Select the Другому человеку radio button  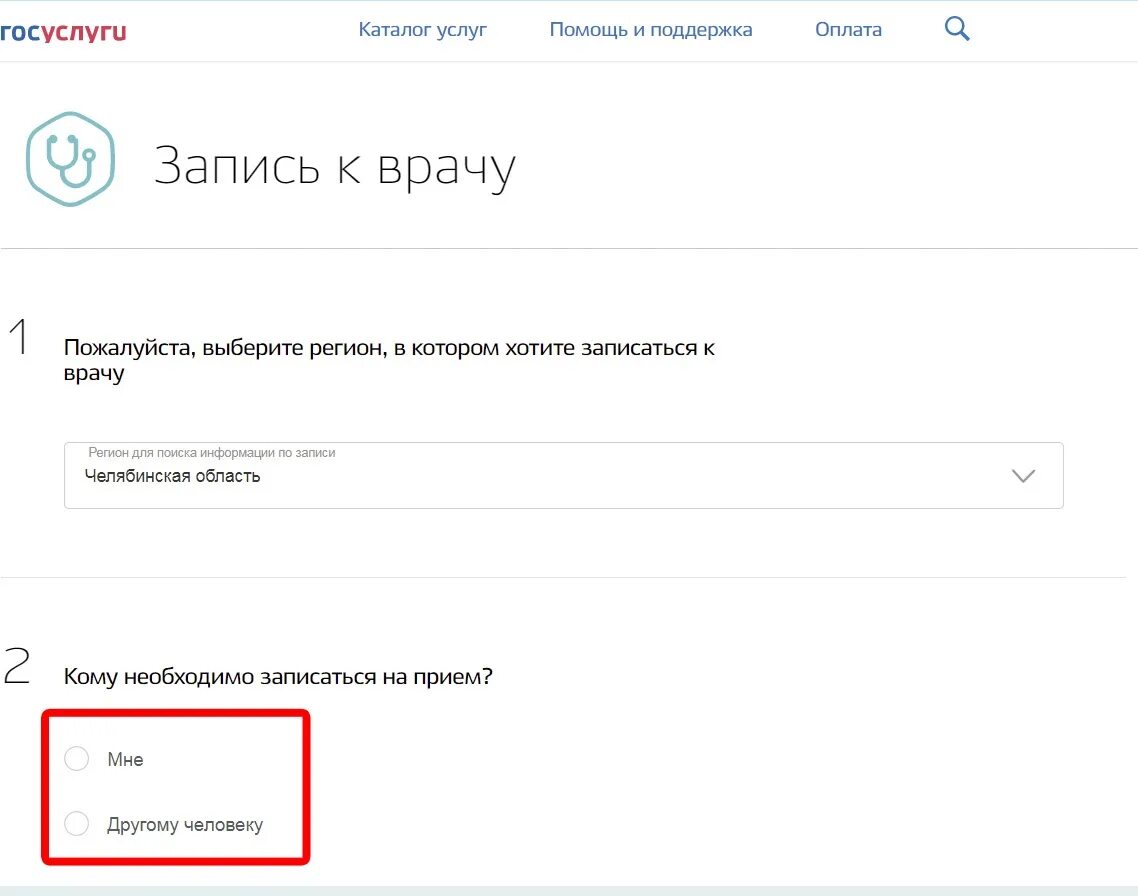pyautogui.click(x=76, y=824)
